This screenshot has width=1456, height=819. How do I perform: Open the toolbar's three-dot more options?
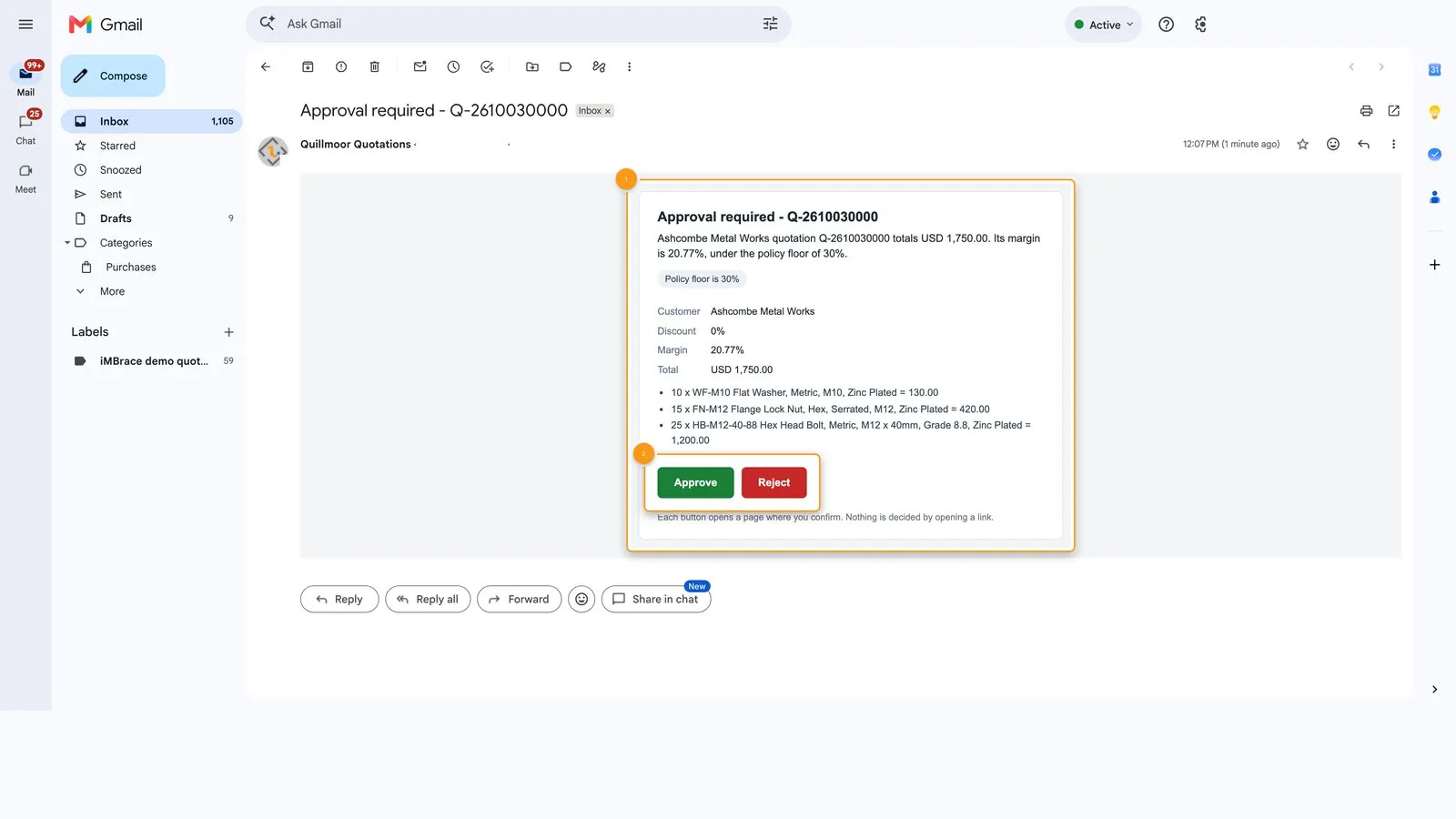coord(629,66)
